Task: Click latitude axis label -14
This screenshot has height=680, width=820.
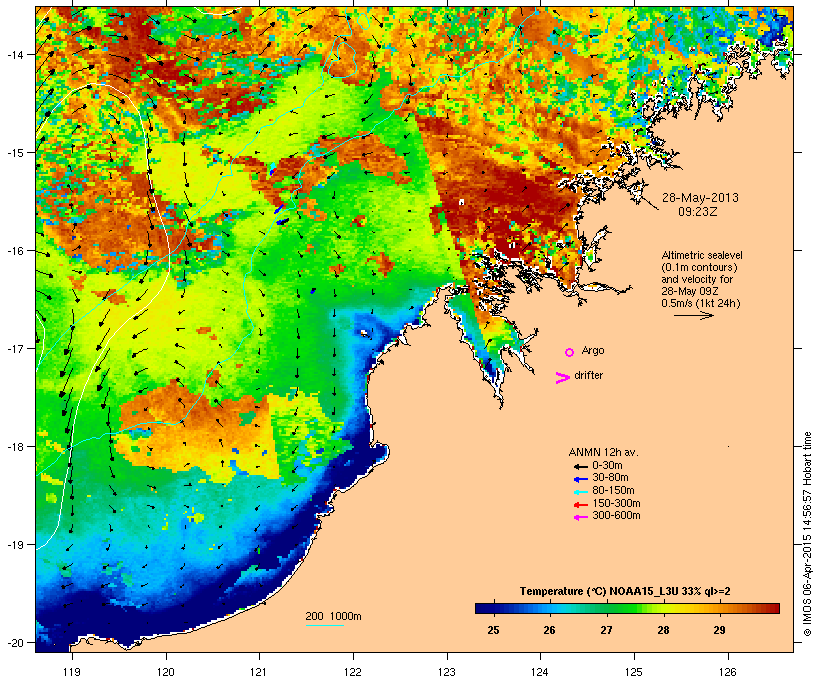Action: click(x=14, y=54)
